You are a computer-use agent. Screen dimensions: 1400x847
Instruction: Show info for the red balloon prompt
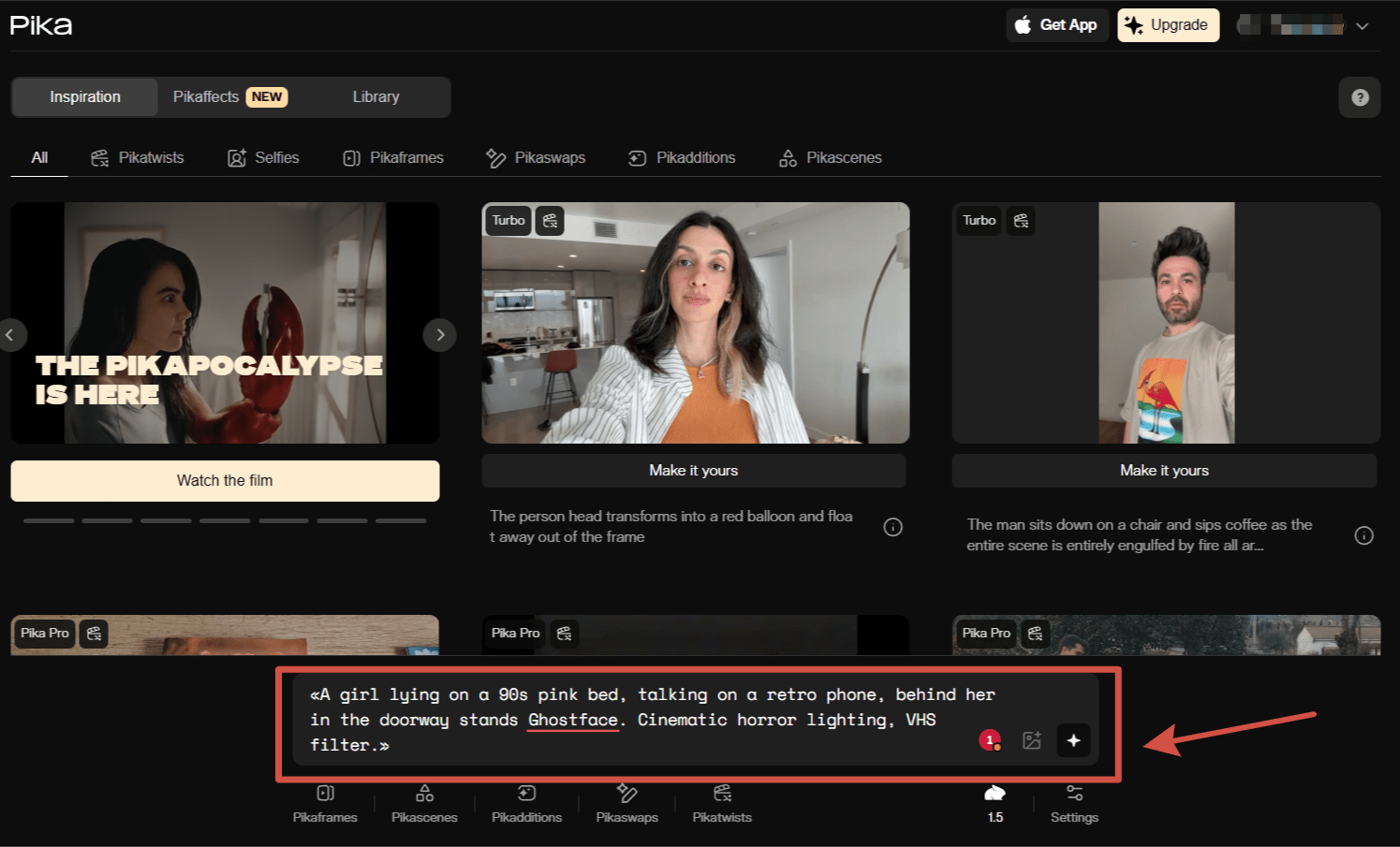point(893,527)
